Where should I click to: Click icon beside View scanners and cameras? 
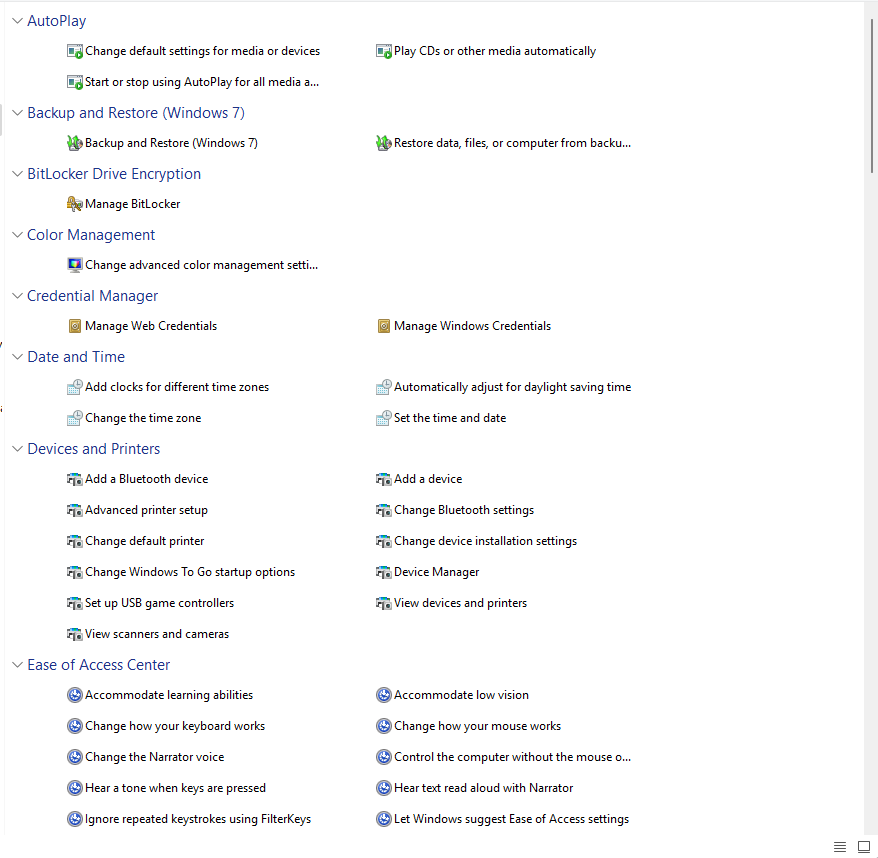point(74,634)
